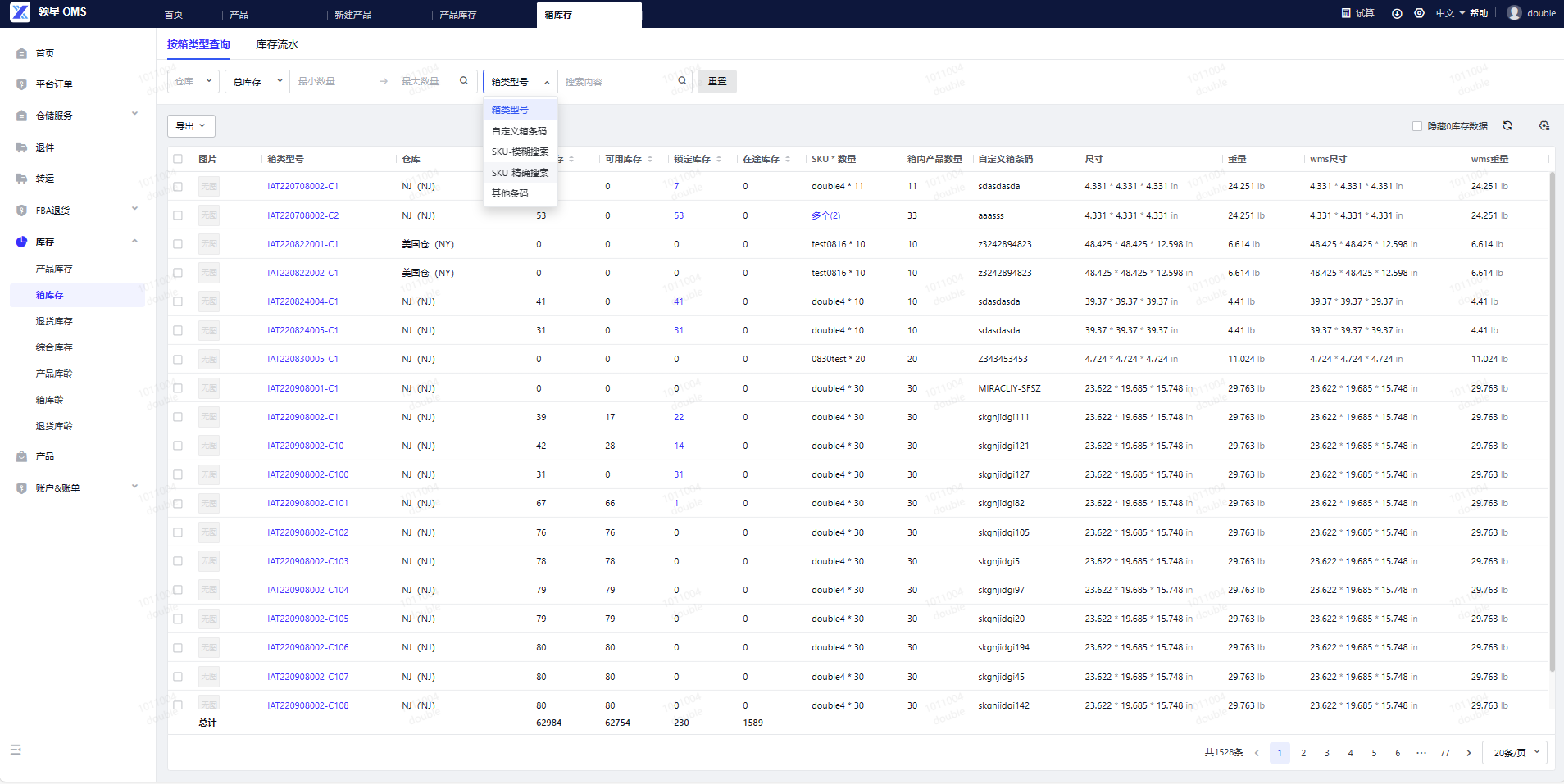Screen dimensions: 1564x784
Task: Open settings gear icon in header
Action: (1419, 13)
